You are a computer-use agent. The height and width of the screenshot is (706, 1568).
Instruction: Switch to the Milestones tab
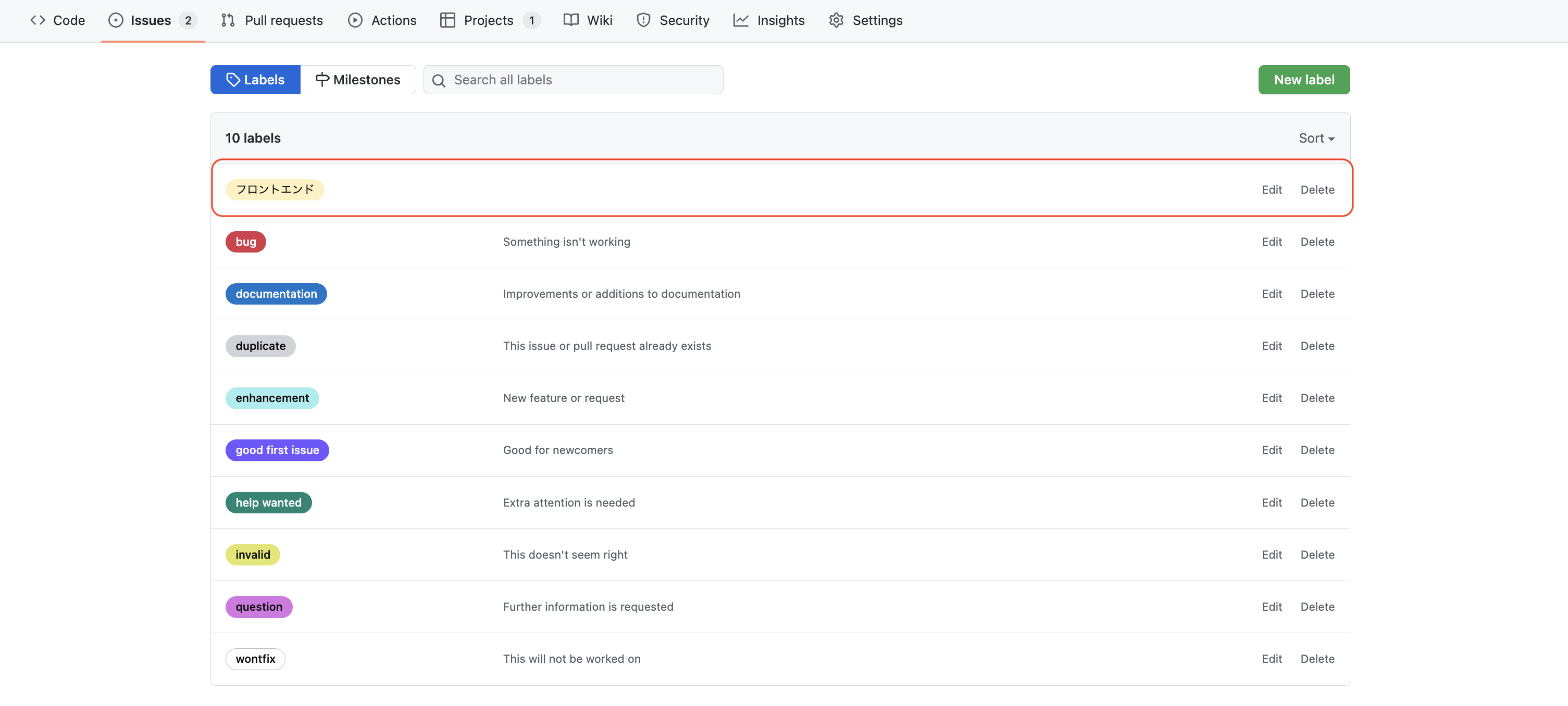tap(358, 80)
